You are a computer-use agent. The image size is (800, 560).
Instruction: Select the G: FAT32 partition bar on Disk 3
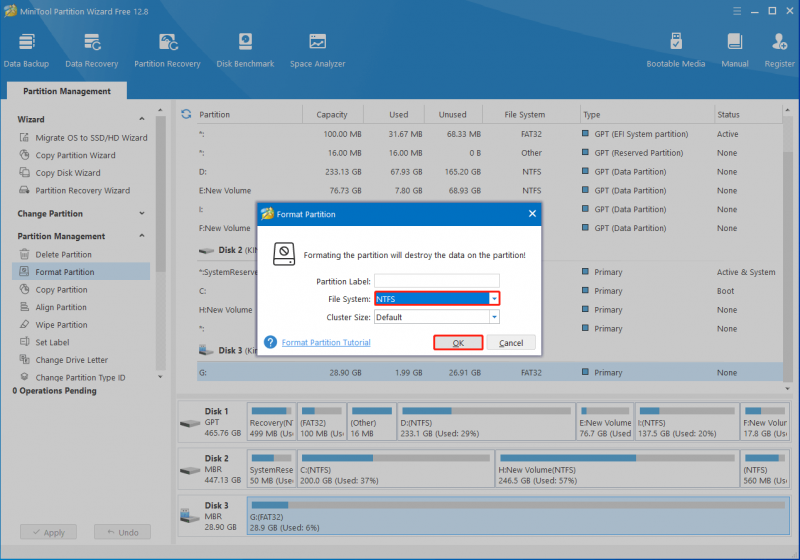pyautogui.click(x=518, y=516)
